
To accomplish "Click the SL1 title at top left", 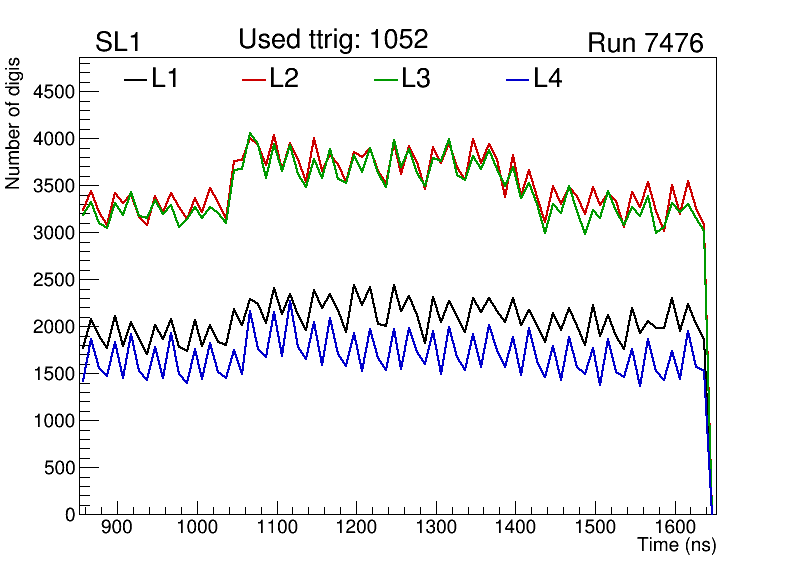I will pos(118,43).
